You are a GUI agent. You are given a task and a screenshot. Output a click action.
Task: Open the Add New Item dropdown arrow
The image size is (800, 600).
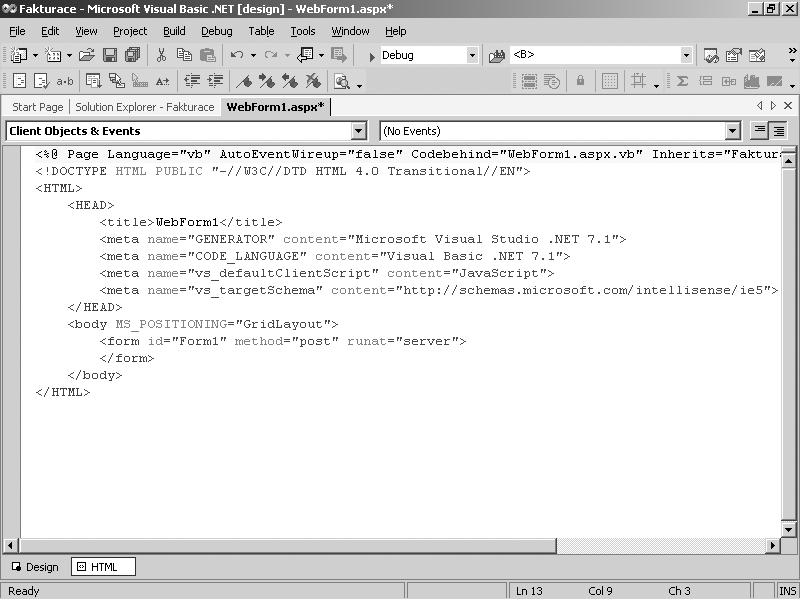[x=69, y=55]
